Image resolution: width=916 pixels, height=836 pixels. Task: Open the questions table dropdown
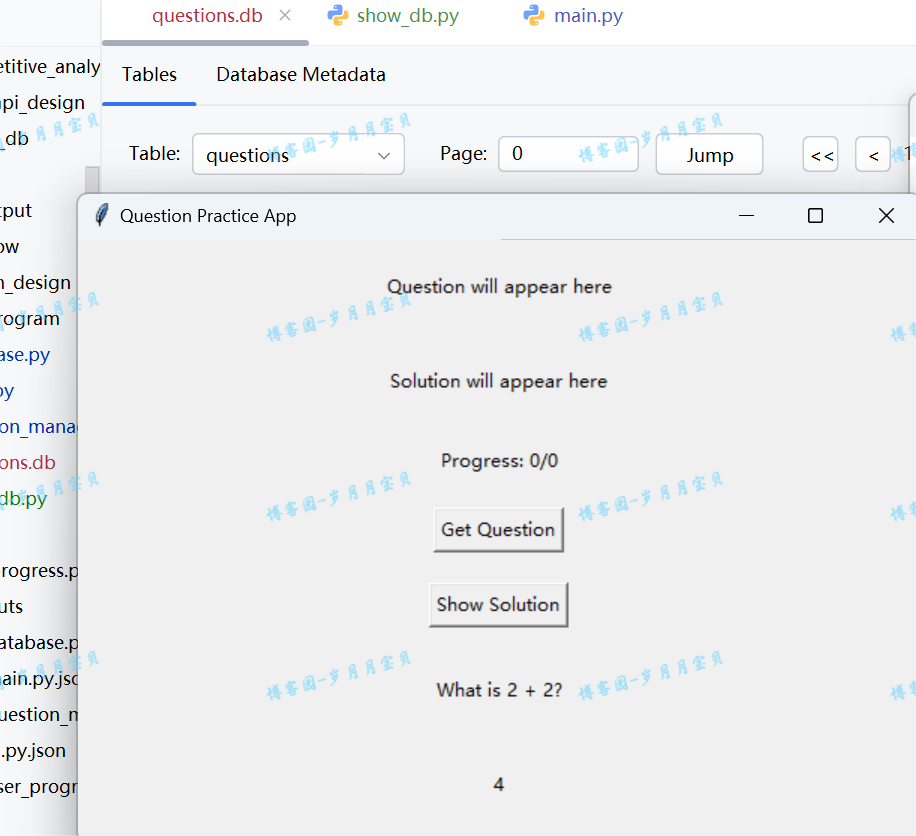299,154
